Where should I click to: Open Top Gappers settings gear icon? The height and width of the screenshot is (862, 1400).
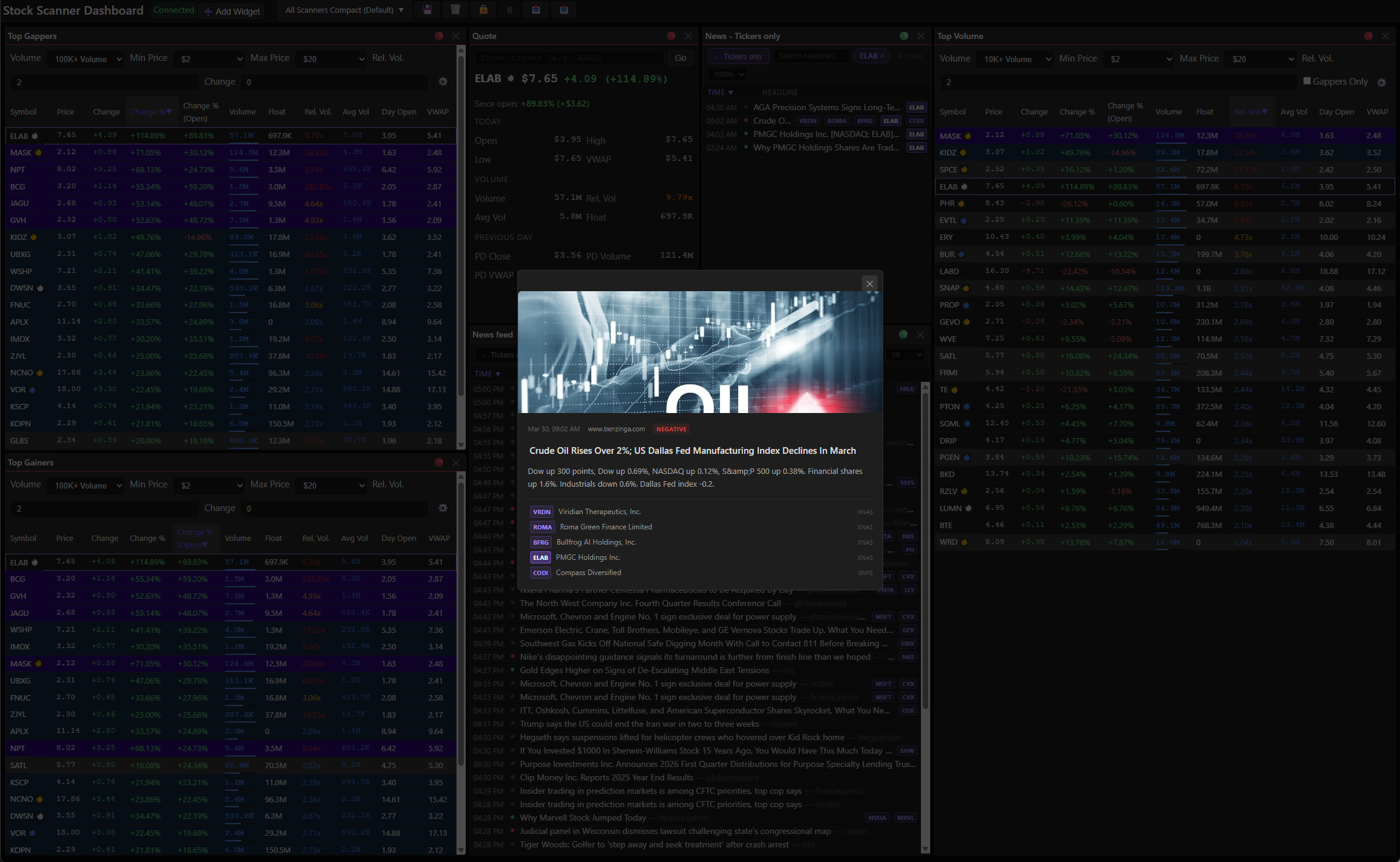point(443,82)
